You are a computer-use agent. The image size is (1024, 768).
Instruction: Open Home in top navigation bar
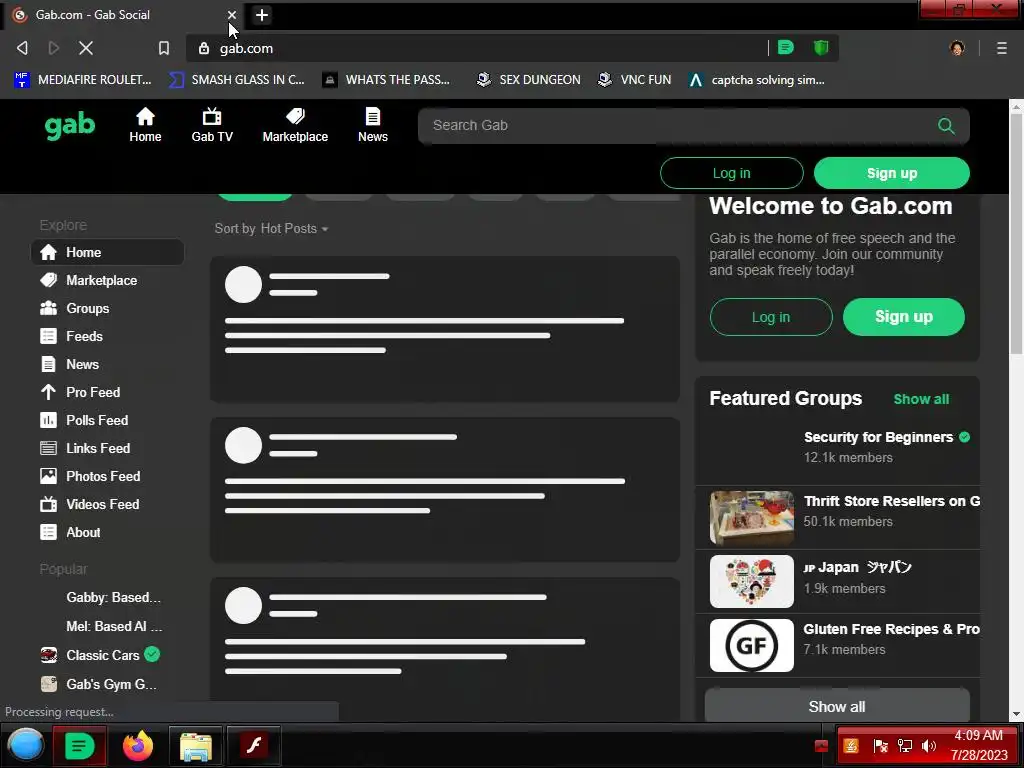(145, 125)
